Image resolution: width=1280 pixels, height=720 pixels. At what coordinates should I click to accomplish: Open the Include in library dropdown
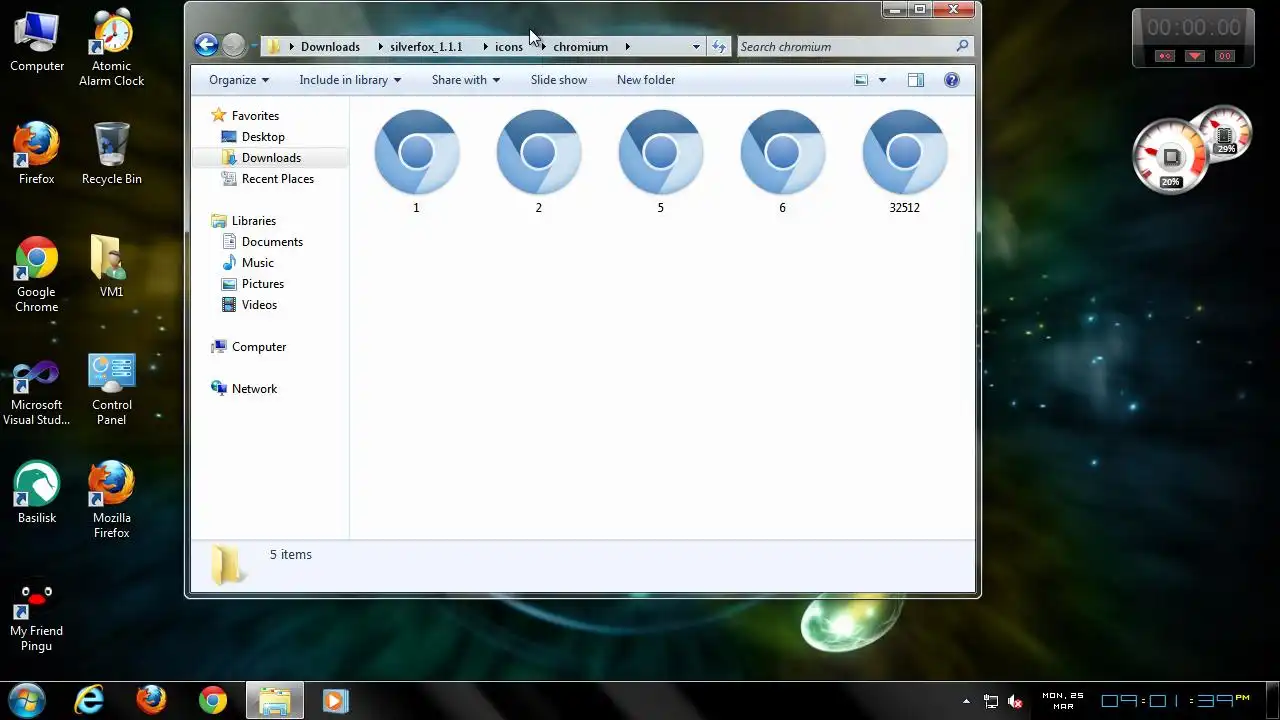point(350,80)
